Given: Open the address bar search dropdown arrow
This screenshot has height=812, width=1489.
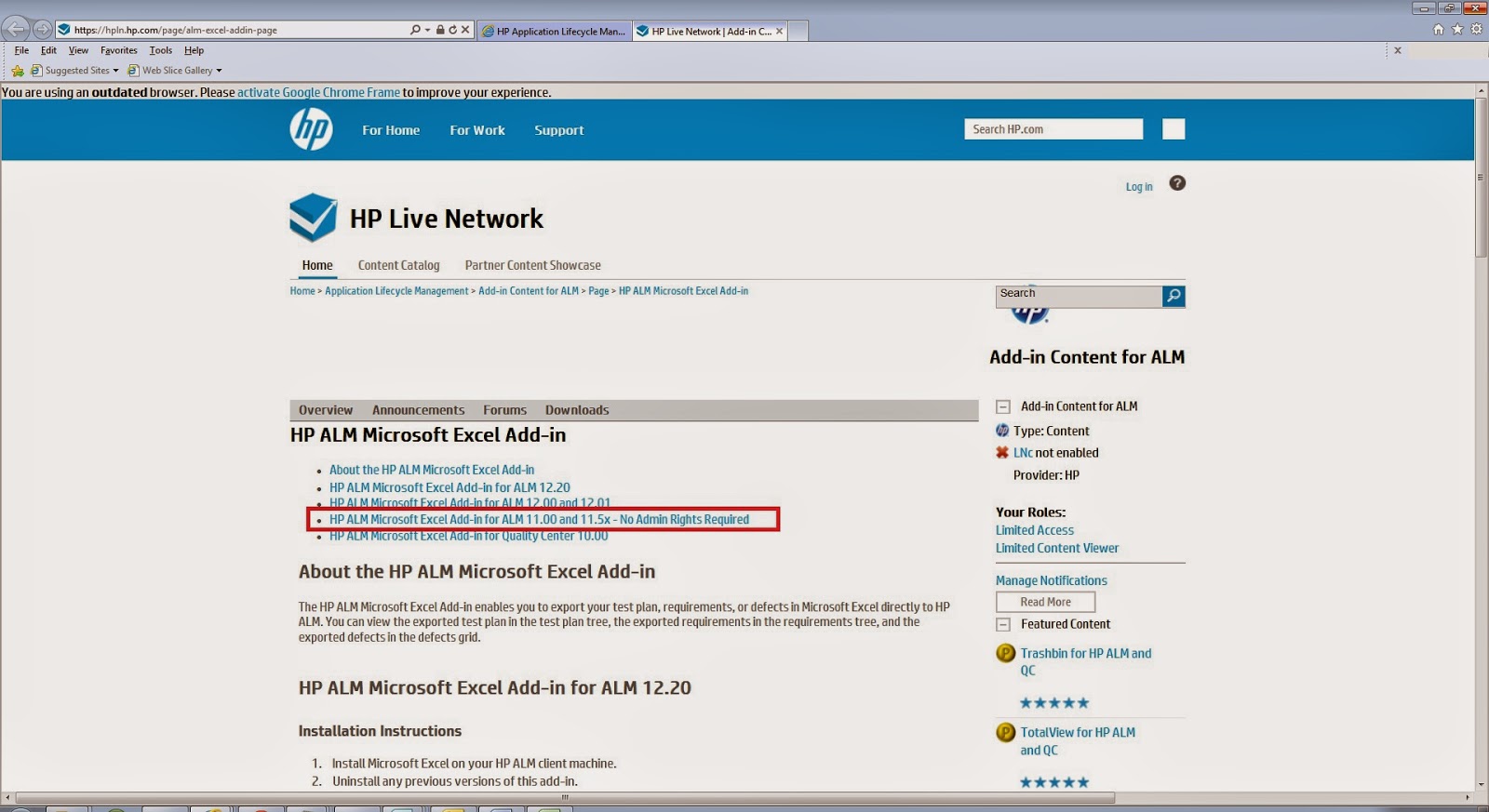Looking at the screenshot, I should click(x=427, y=30).
